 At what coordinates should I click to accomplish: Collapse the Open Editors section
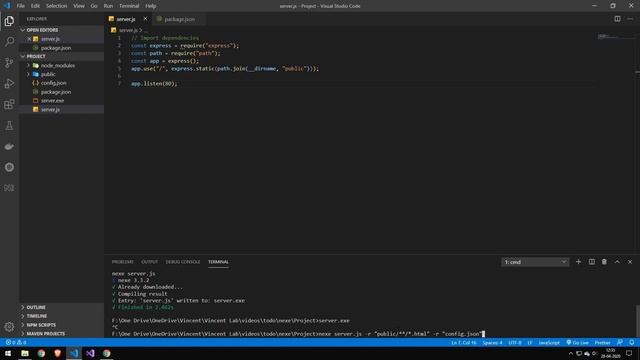pyautogui.click(x=61, y=30)
